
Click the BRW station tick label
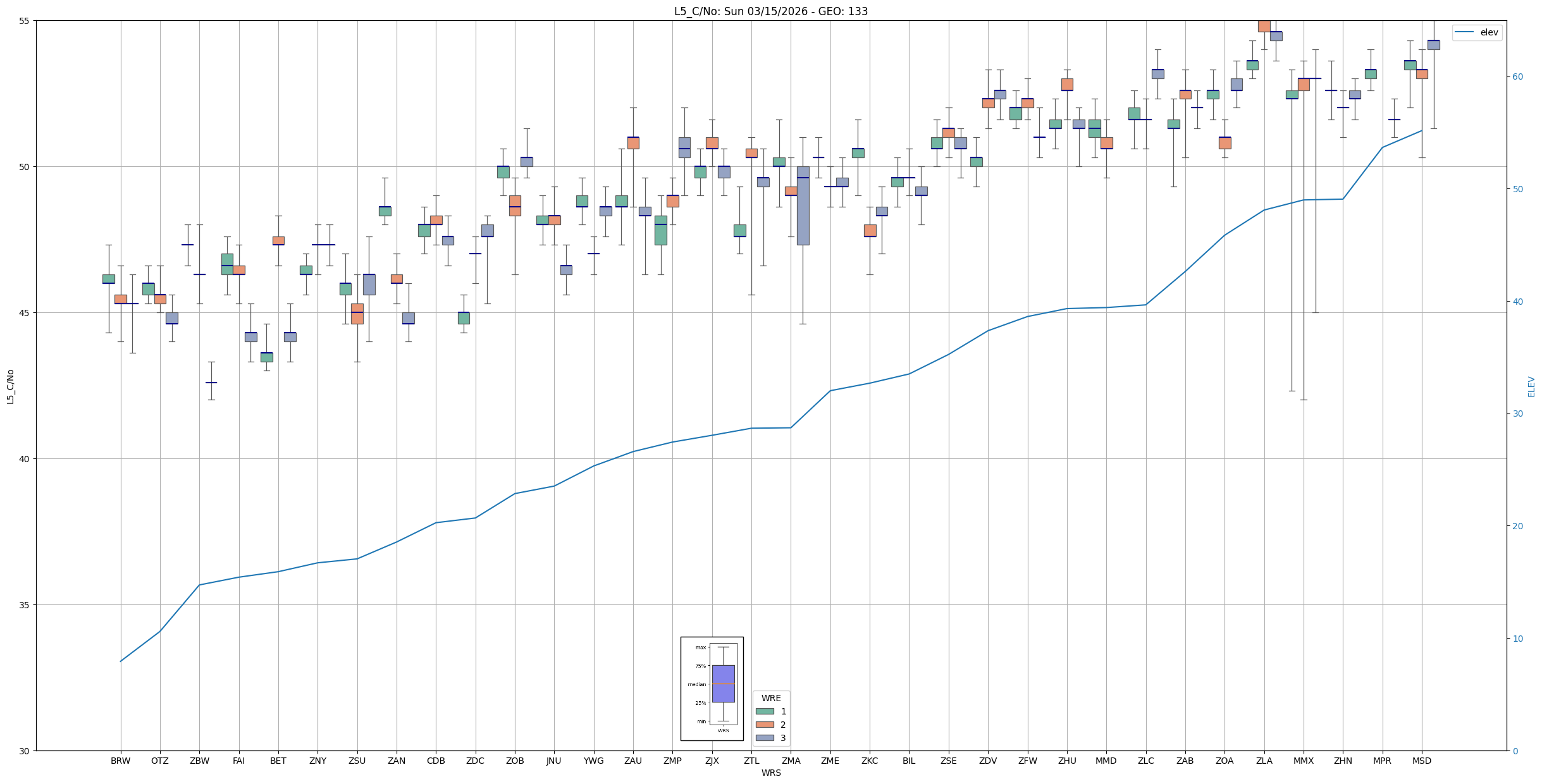point(120,761)
